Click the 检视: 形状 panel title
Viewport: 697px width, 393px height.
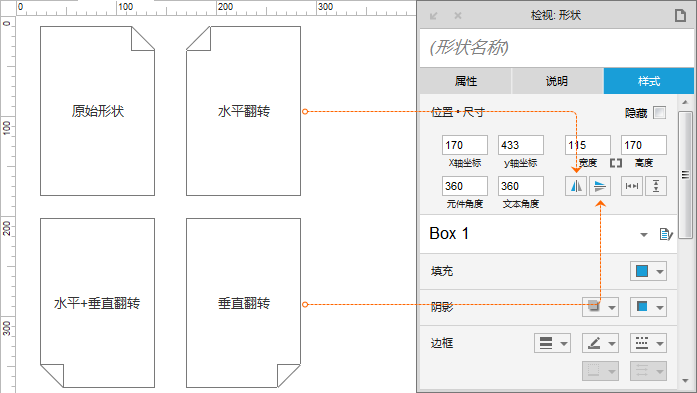click(556, 16)
